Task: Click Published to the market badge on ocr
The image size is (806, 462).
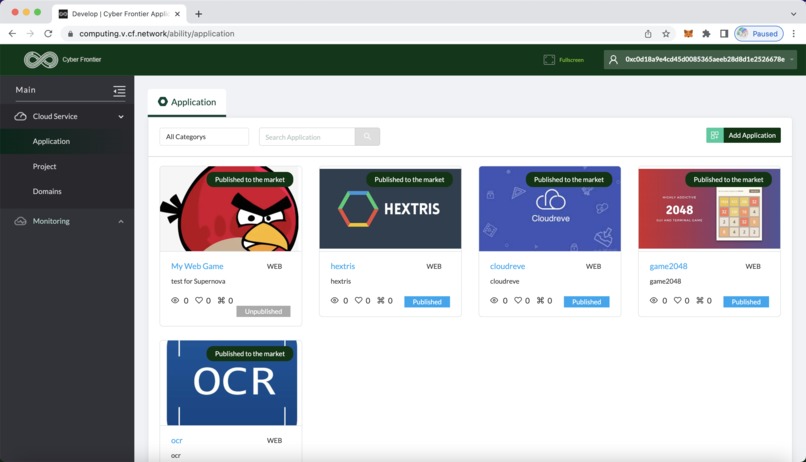Action: point(250,354)
